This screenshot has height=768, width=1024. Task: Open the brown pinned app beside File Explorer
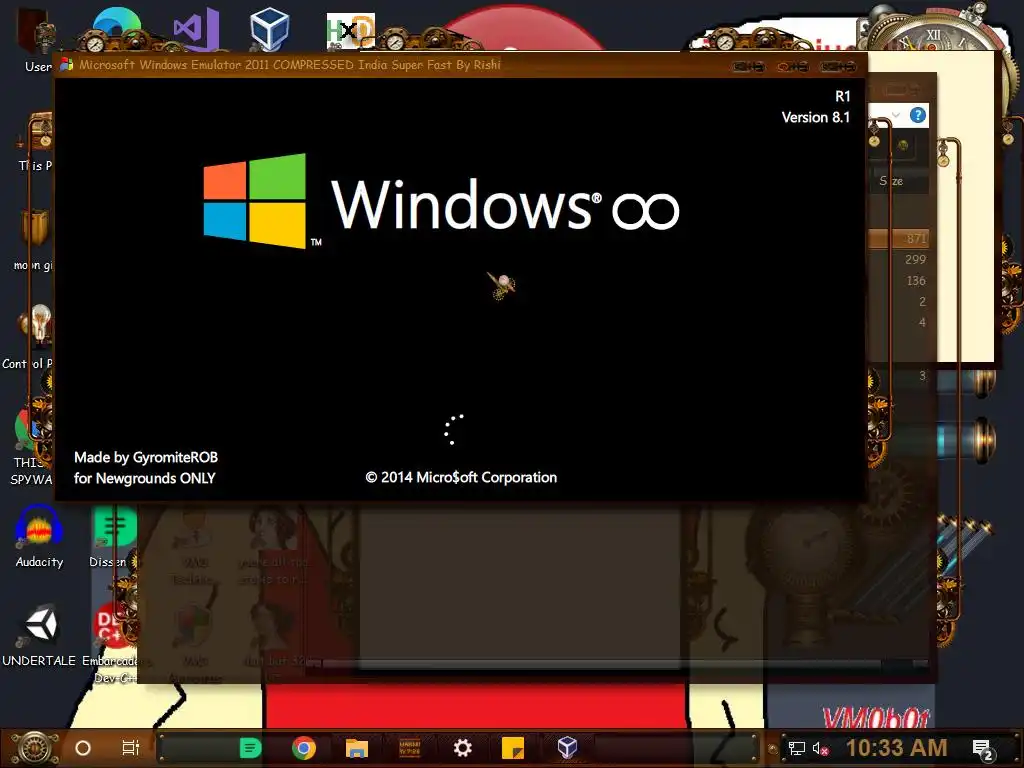(409, 748)
